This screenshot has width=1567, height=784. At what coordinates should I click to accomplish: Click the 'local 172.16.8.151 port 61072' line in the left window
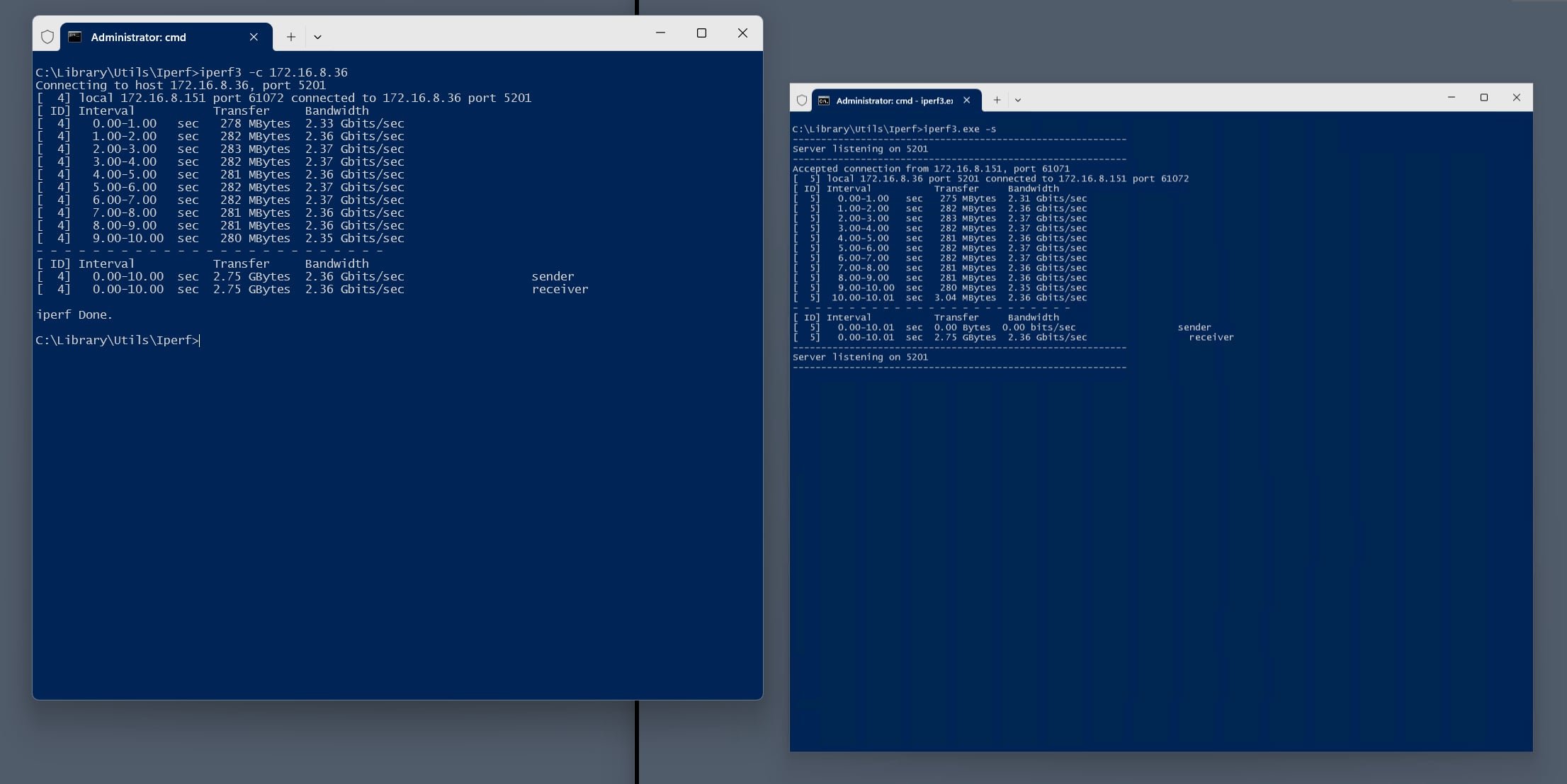283,98
